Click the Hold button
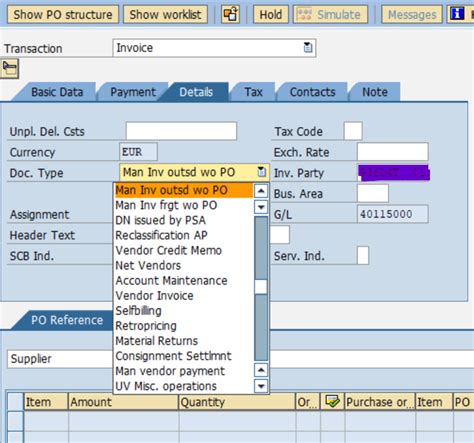Screen dimensions: 474x443 [x=271, y=14]
